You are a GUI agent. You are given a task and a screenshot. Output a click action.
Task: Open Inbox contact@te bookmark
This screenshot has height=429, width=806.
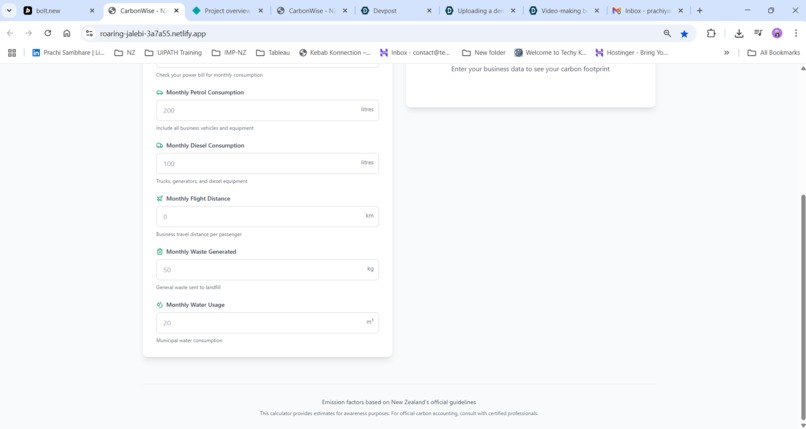pyautogui.click(x=415, y=52)
